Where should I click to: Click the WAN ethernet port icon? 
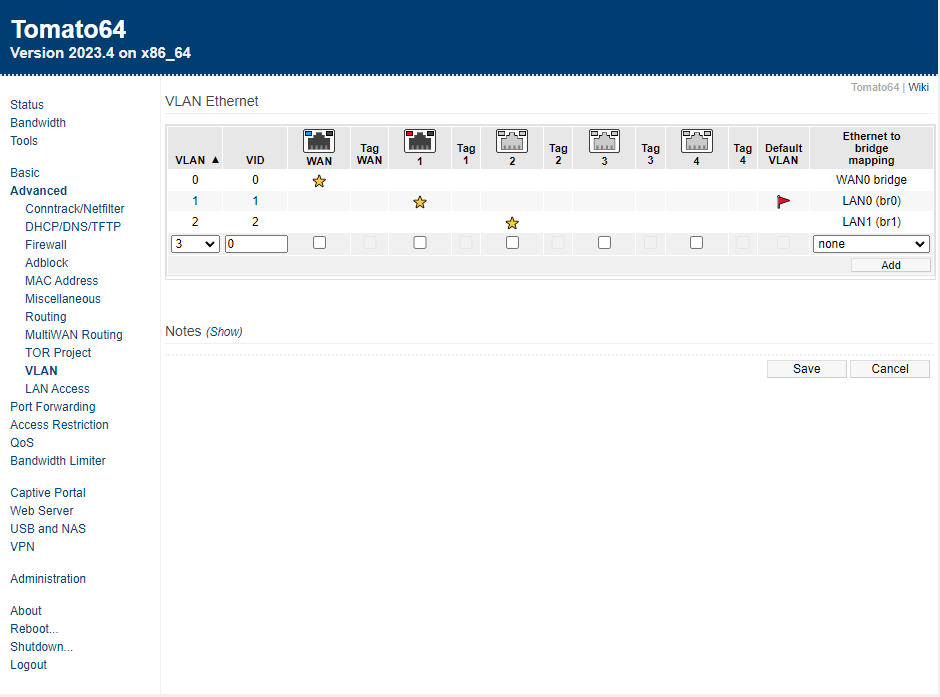[319, 141]
